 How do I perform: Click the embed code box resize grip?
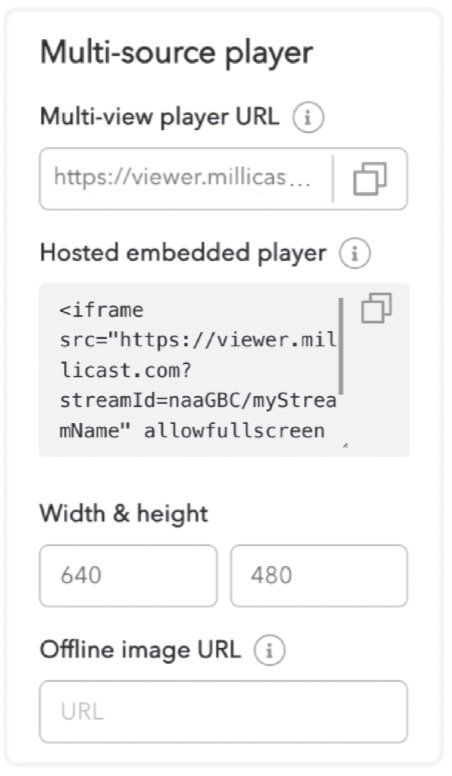[x=345, y=446]
